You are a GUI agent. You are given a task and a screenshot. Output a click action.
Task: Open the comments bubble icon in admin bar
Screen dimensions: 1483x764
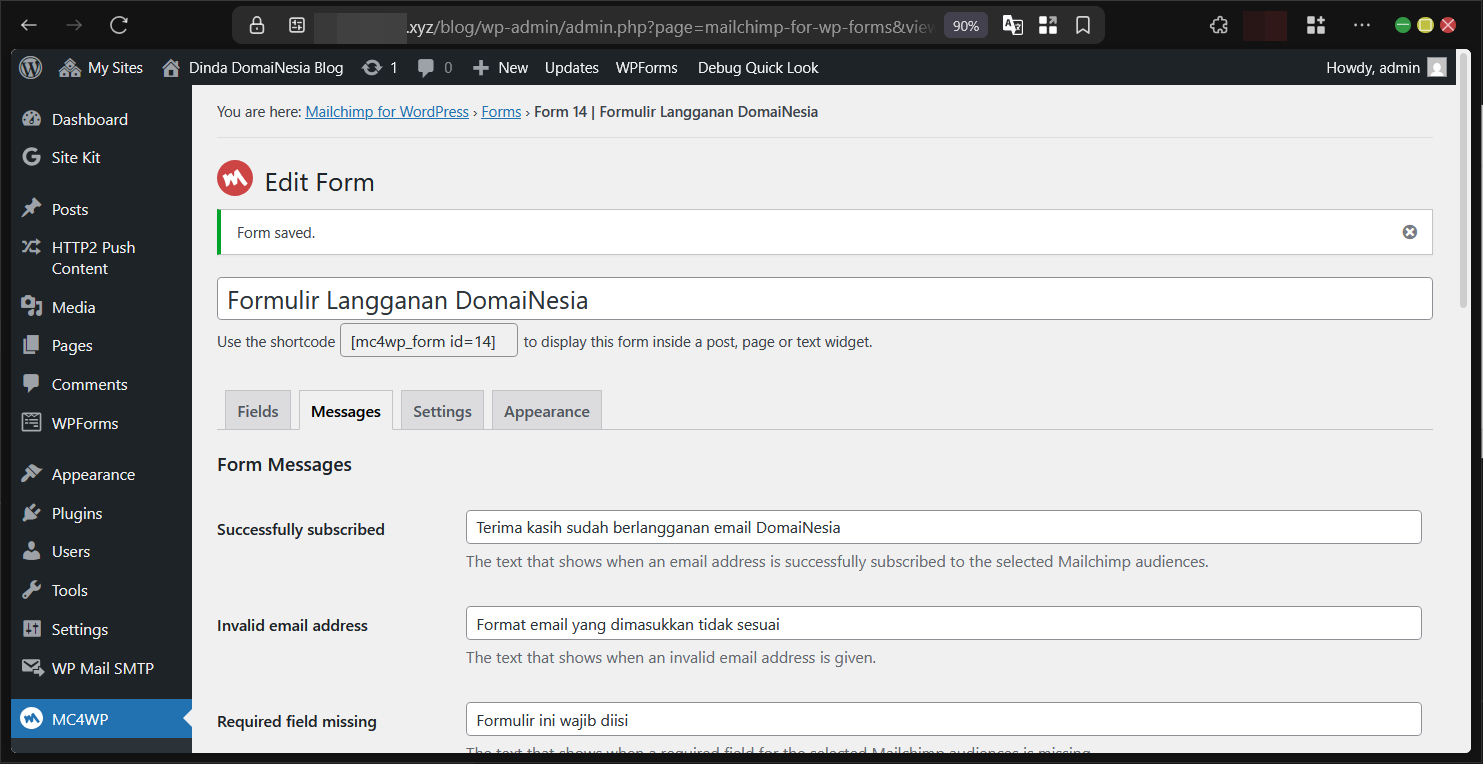coord(428,67)
